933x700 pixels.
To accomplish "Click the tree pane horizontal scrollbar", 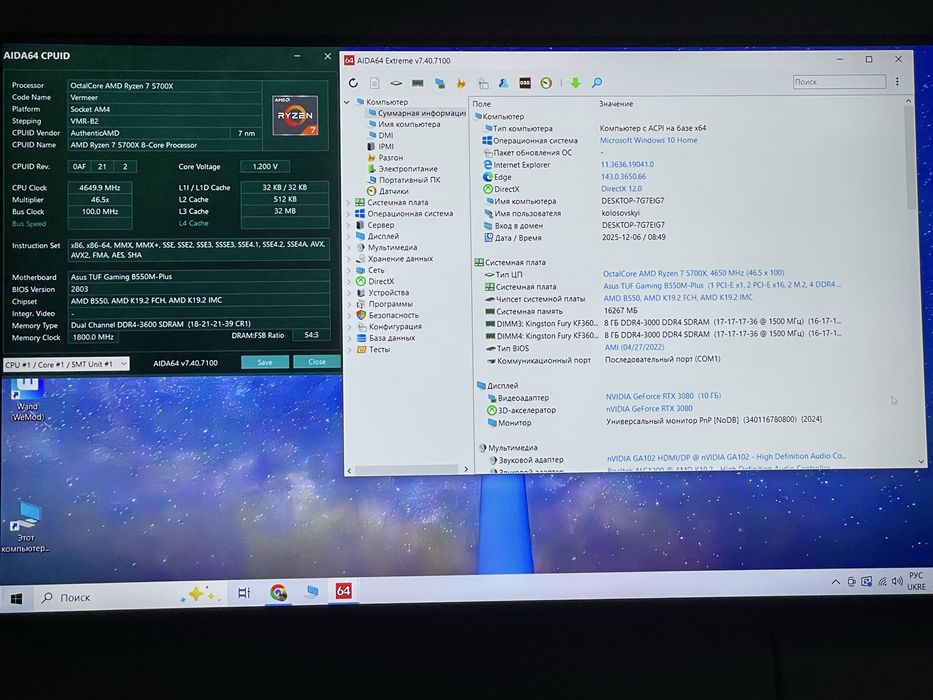I will [x=408, y=470].
